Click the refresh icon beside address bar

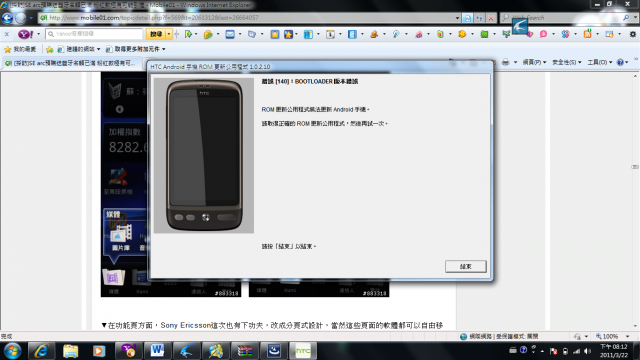tap(479, 18)
